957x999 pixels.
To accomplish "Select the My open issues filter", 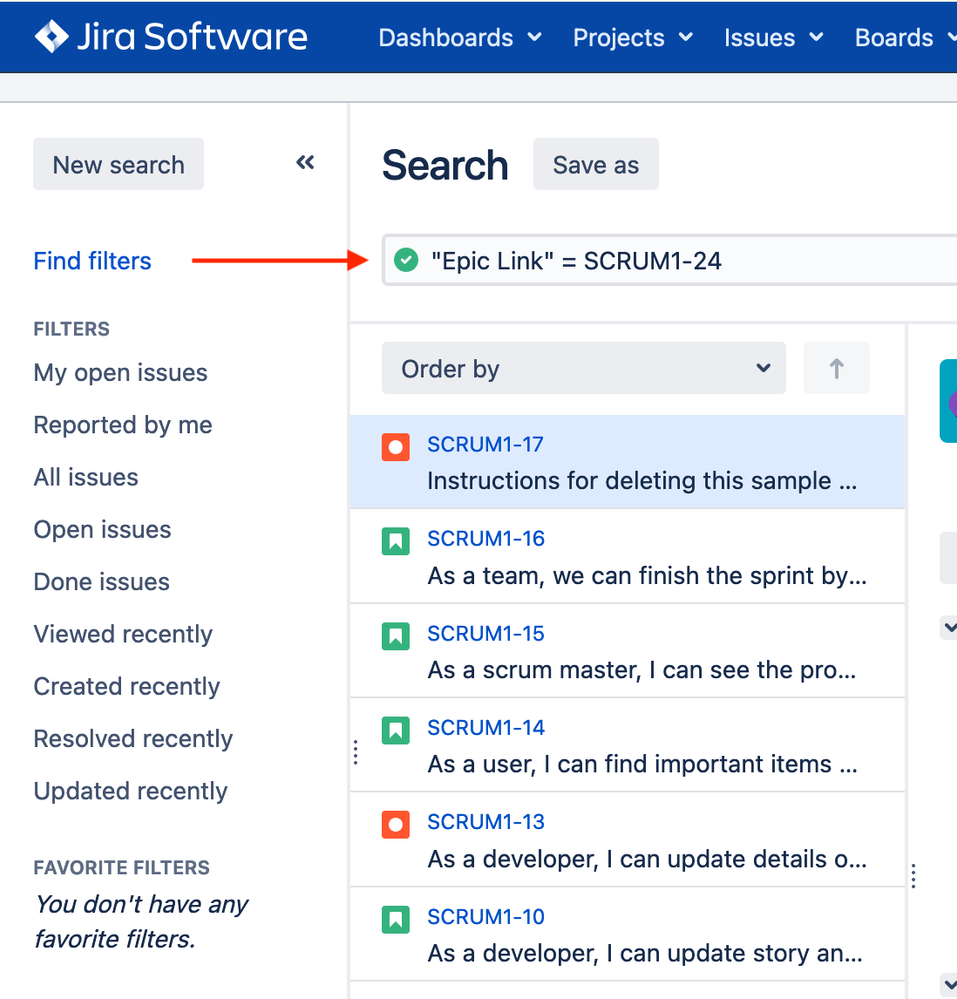I will [x=120, y=373].
